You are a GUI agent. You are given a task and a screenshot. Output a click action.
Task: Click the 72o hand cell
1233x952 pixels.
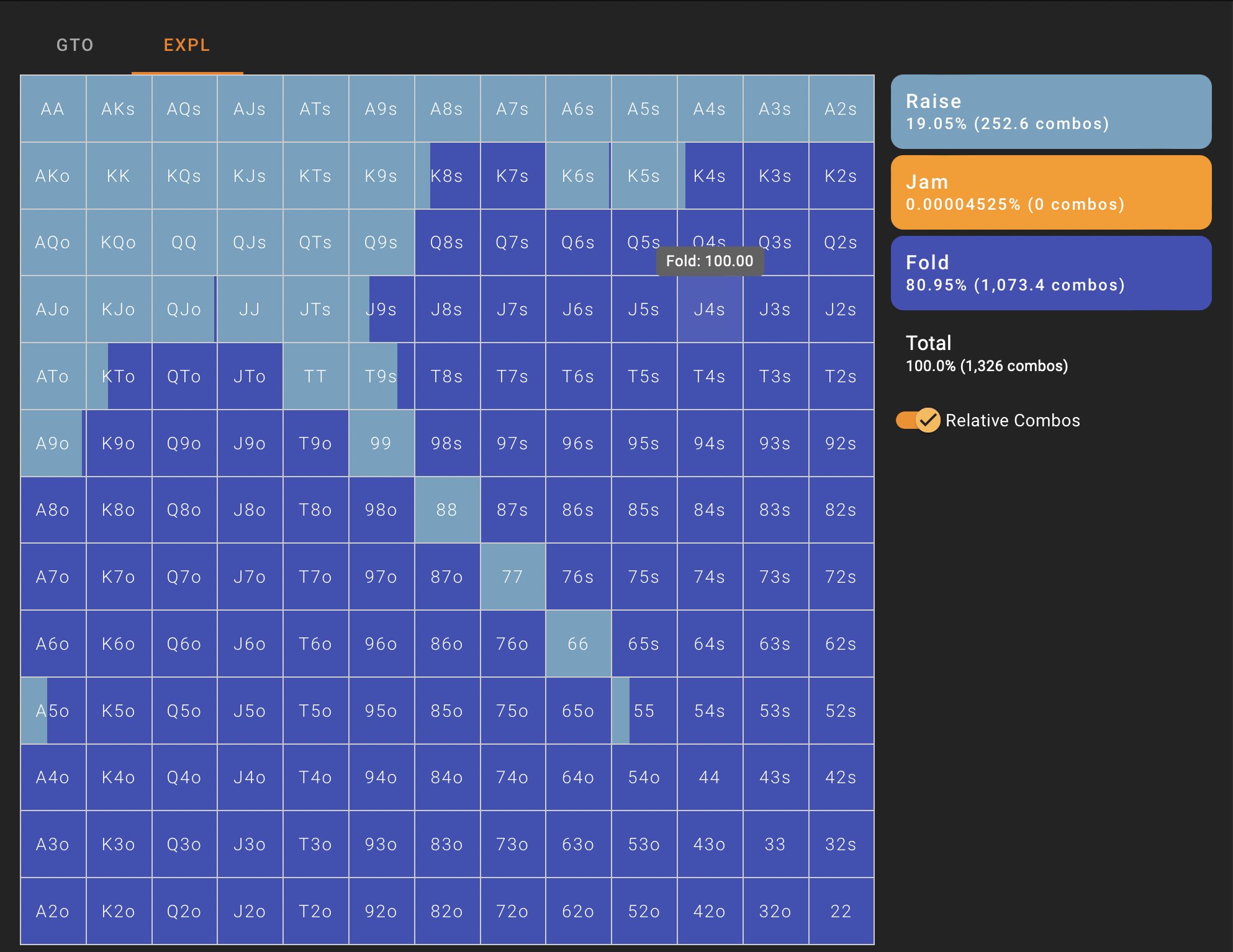coord(512,911)
